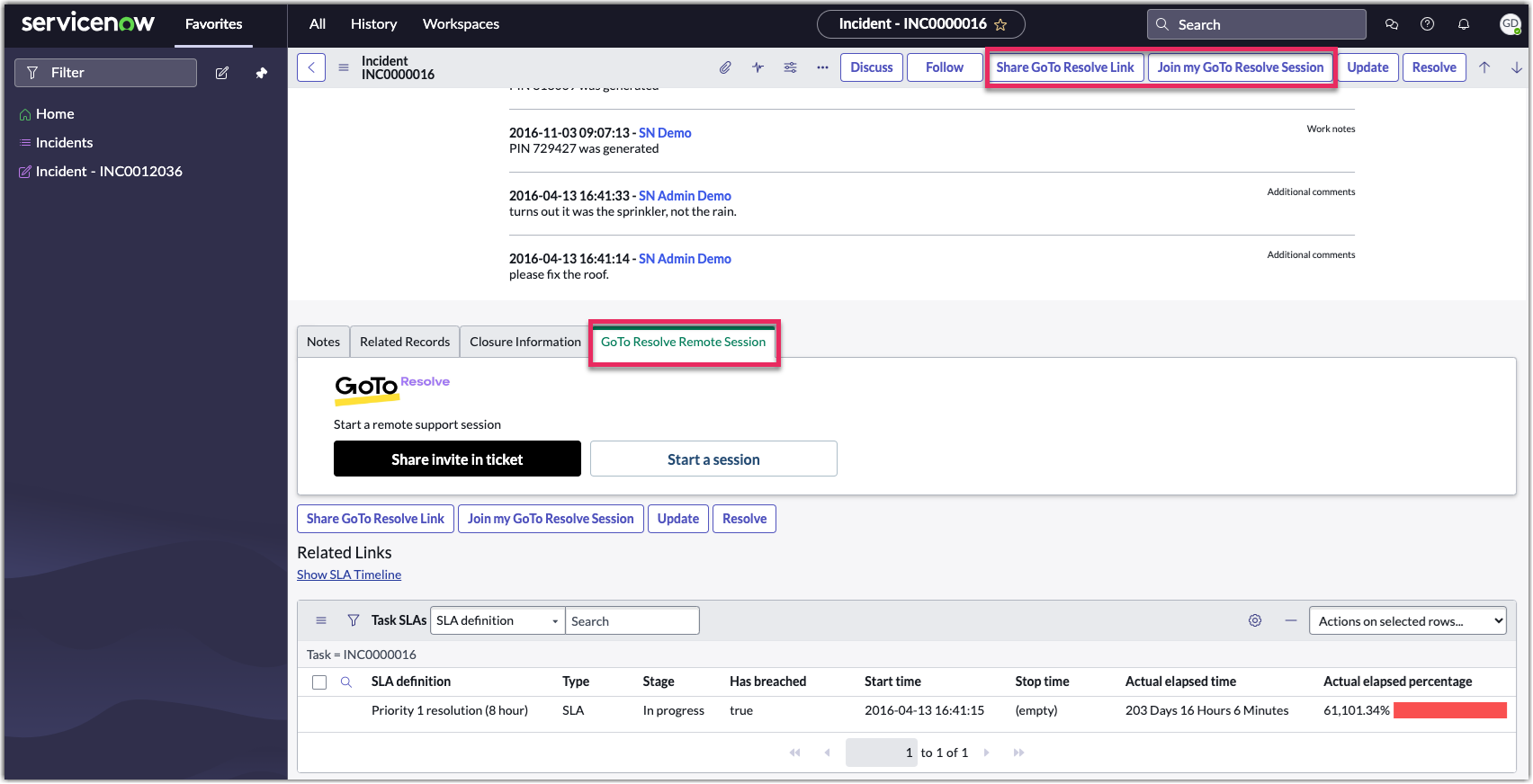
Task: Open SN Demo user link
Action: pyautogui.click(x=665, y=133)
